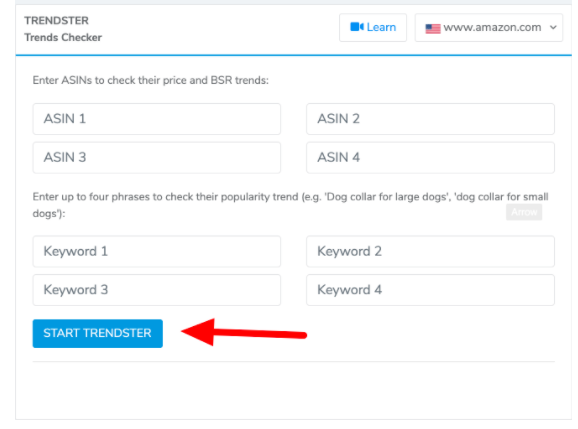Focus the ASIN 1 input field
This screenshot has height=429, width=578.
pos(157,119)
